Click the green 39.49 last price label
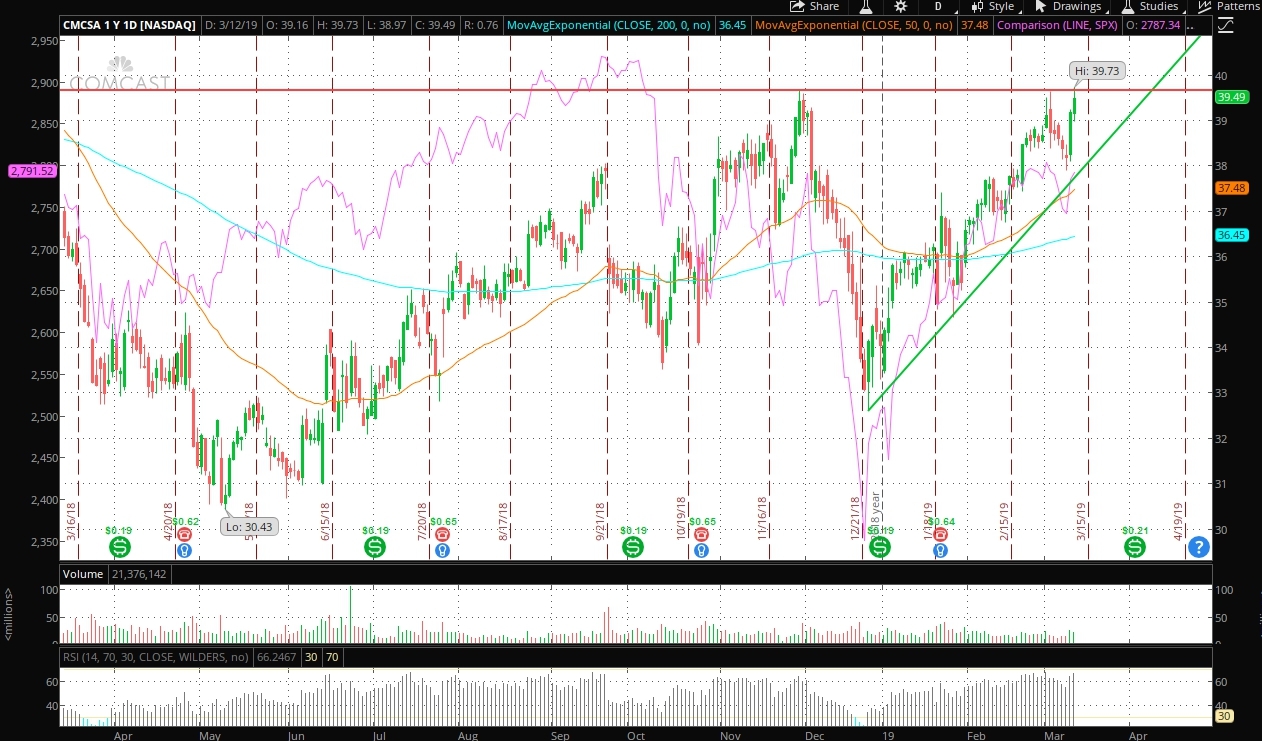1262x741 pixels. (x=1230, y=97)
